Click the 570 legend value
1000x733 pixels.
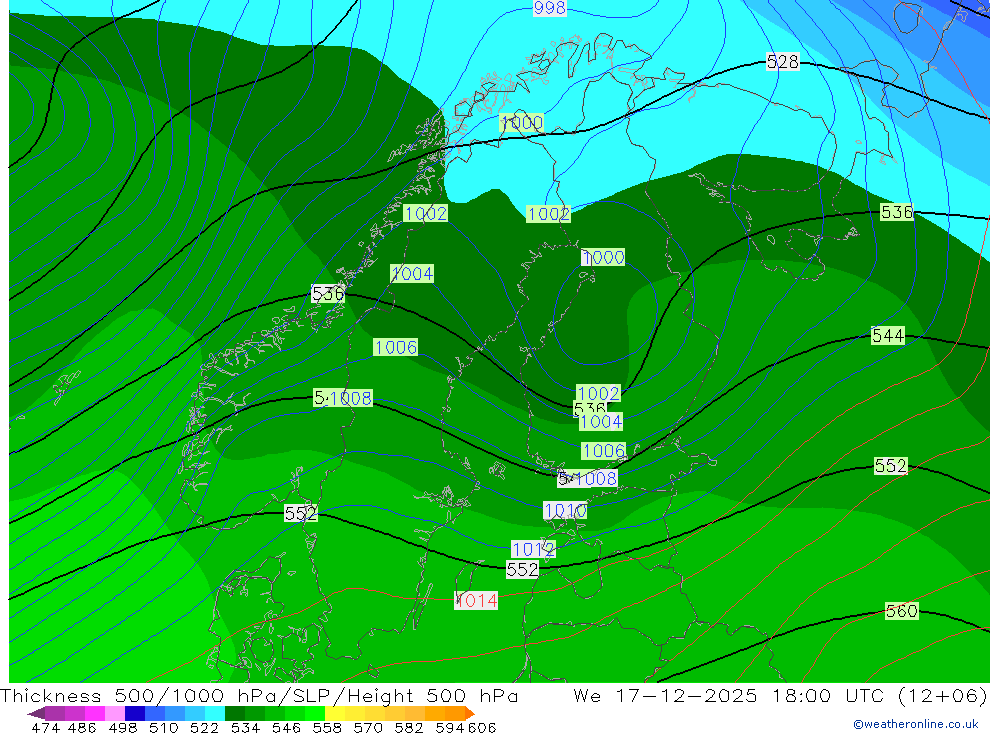(x=367, y=728)
